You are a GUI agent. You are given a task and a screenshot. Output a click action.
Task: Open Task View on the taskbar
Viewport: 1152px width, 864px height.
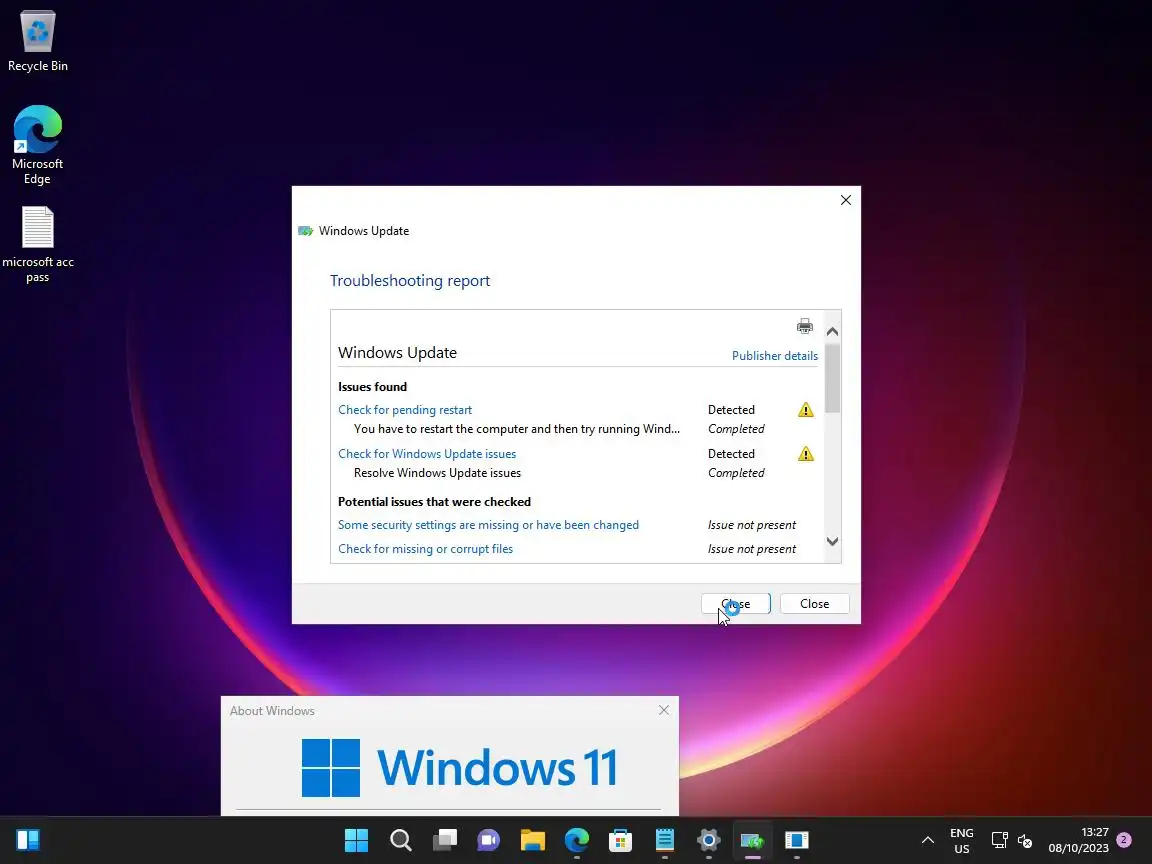pos(444,840)
